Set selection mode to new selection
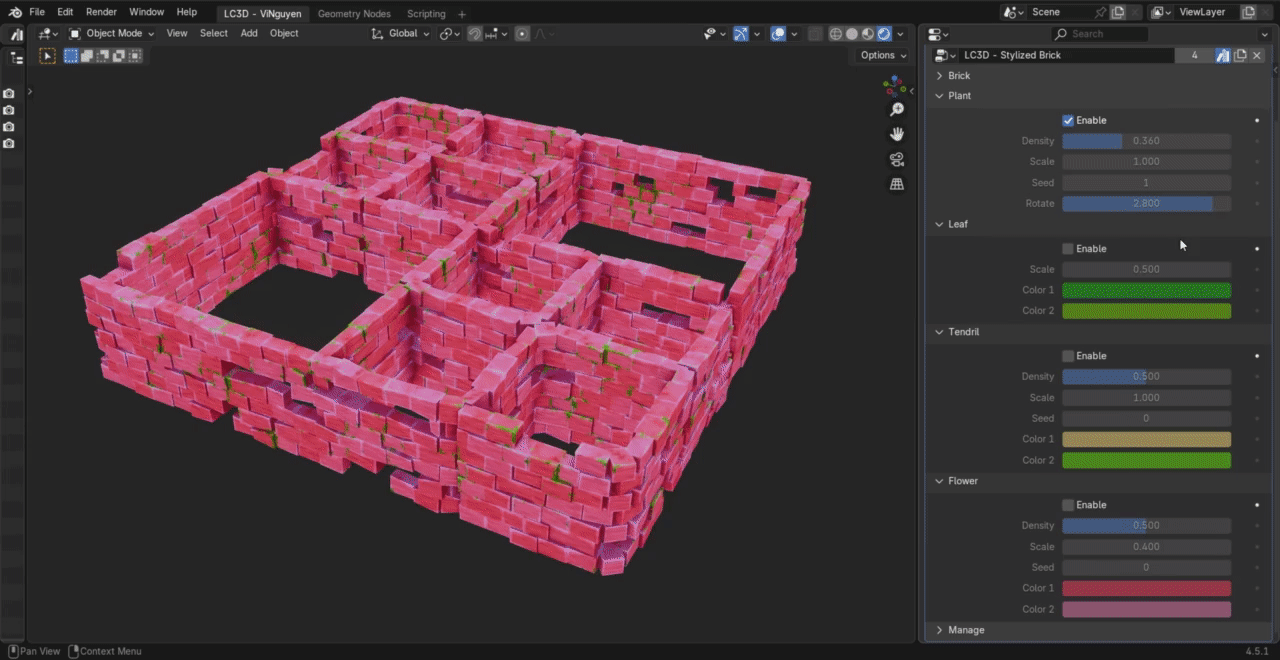The height and width of the screenshot is (660, 1280). [x=71, y=56]
